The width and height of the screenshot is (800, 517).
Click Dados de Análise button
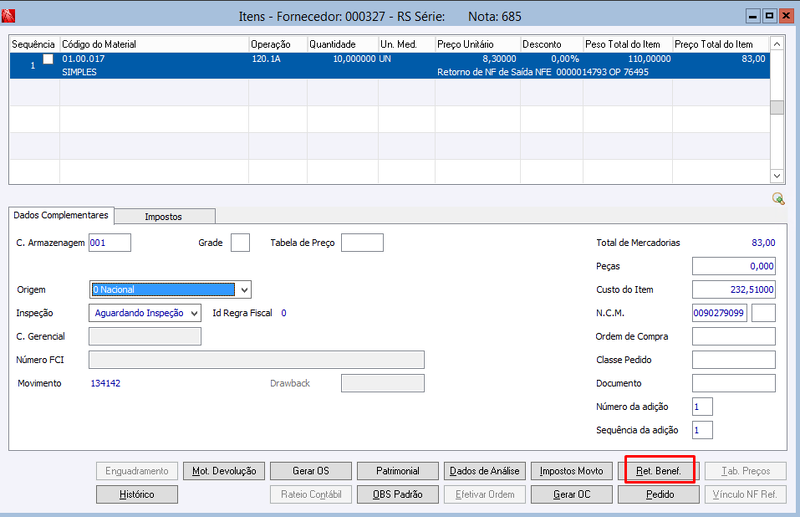[x=485, y=471]
